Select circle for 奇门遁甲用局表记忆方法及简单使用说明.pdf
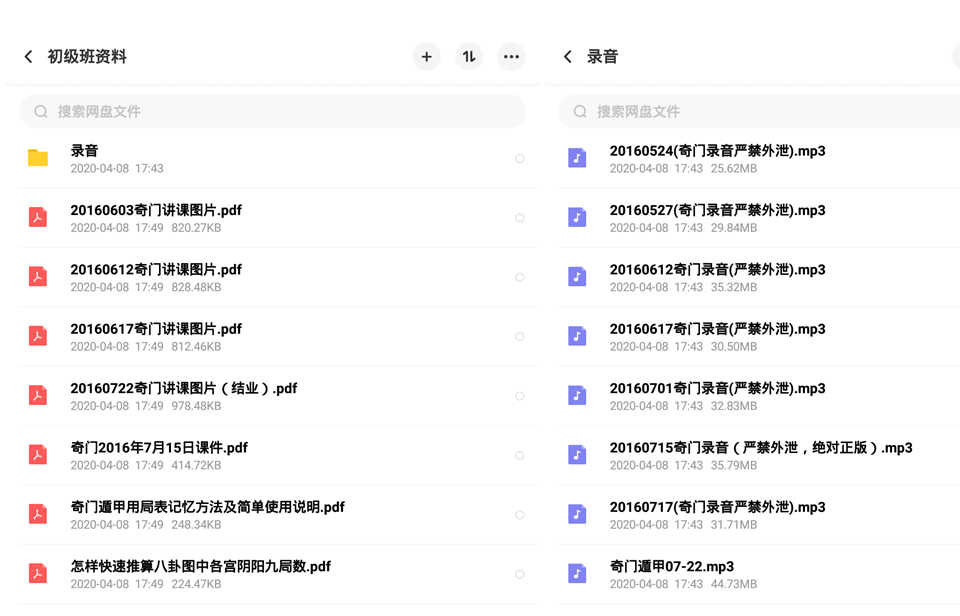960x616 pixels. (x=520, y=515)
